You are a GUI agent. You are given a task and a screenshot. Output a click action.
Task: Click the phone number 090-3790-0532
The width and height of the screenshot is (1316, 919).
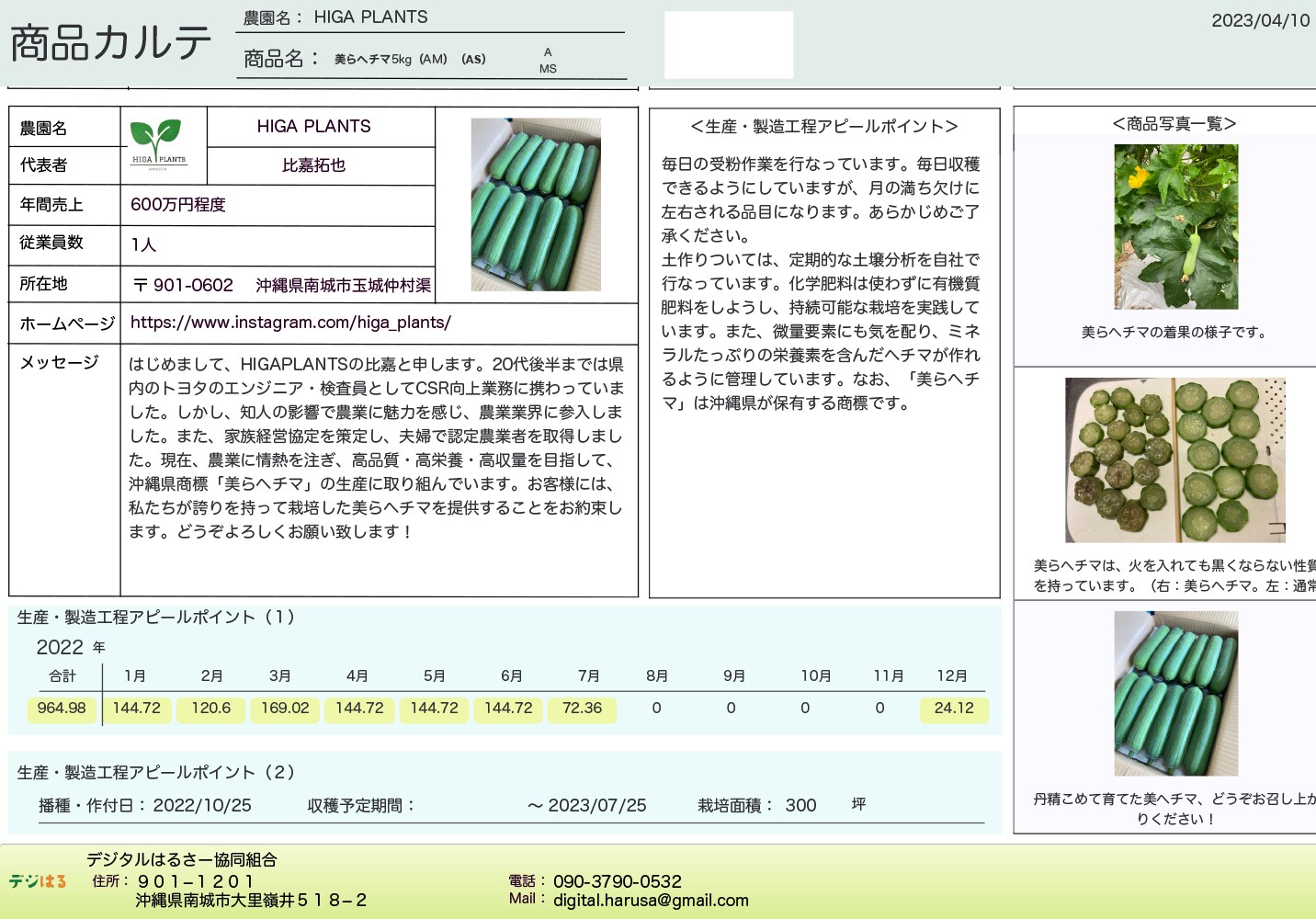pyautogui.click(x=617, y=881)
